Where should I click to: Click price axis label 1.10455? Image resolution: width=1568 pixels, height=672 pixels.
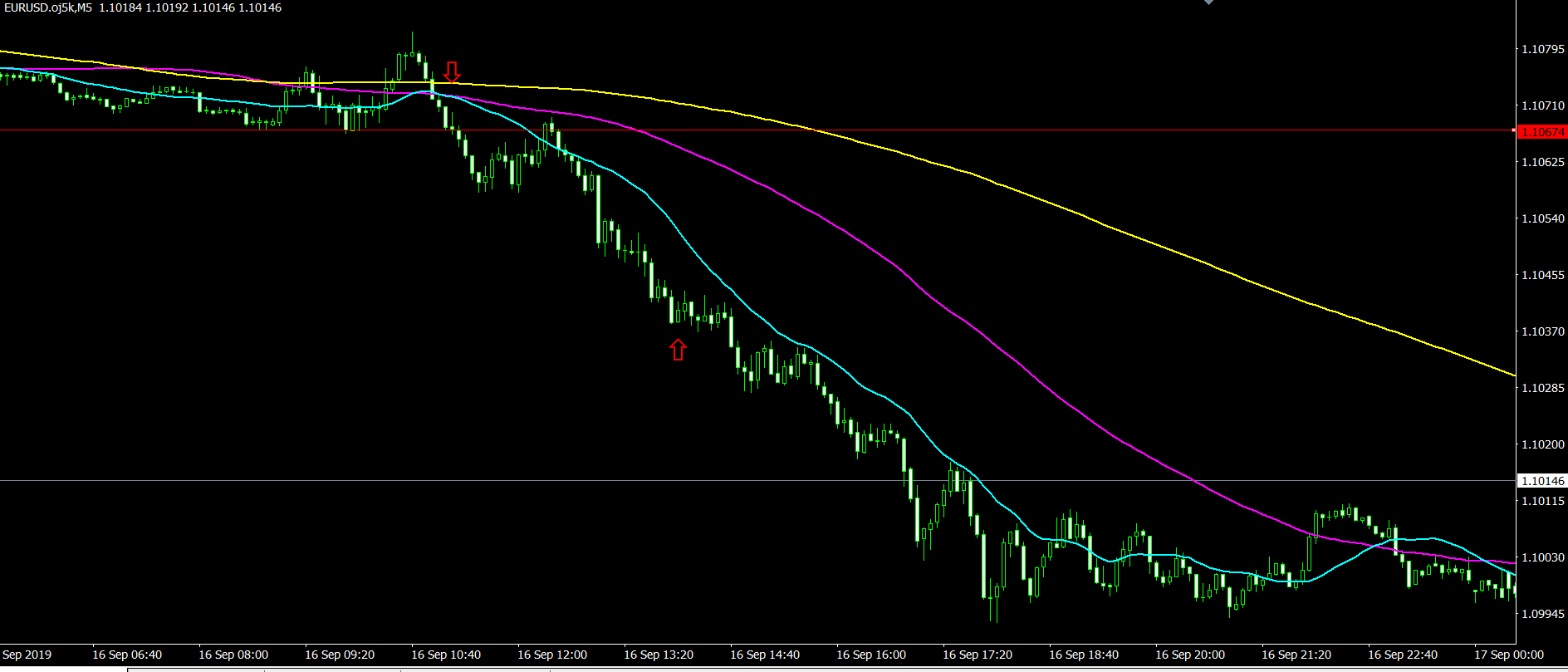1542,275
